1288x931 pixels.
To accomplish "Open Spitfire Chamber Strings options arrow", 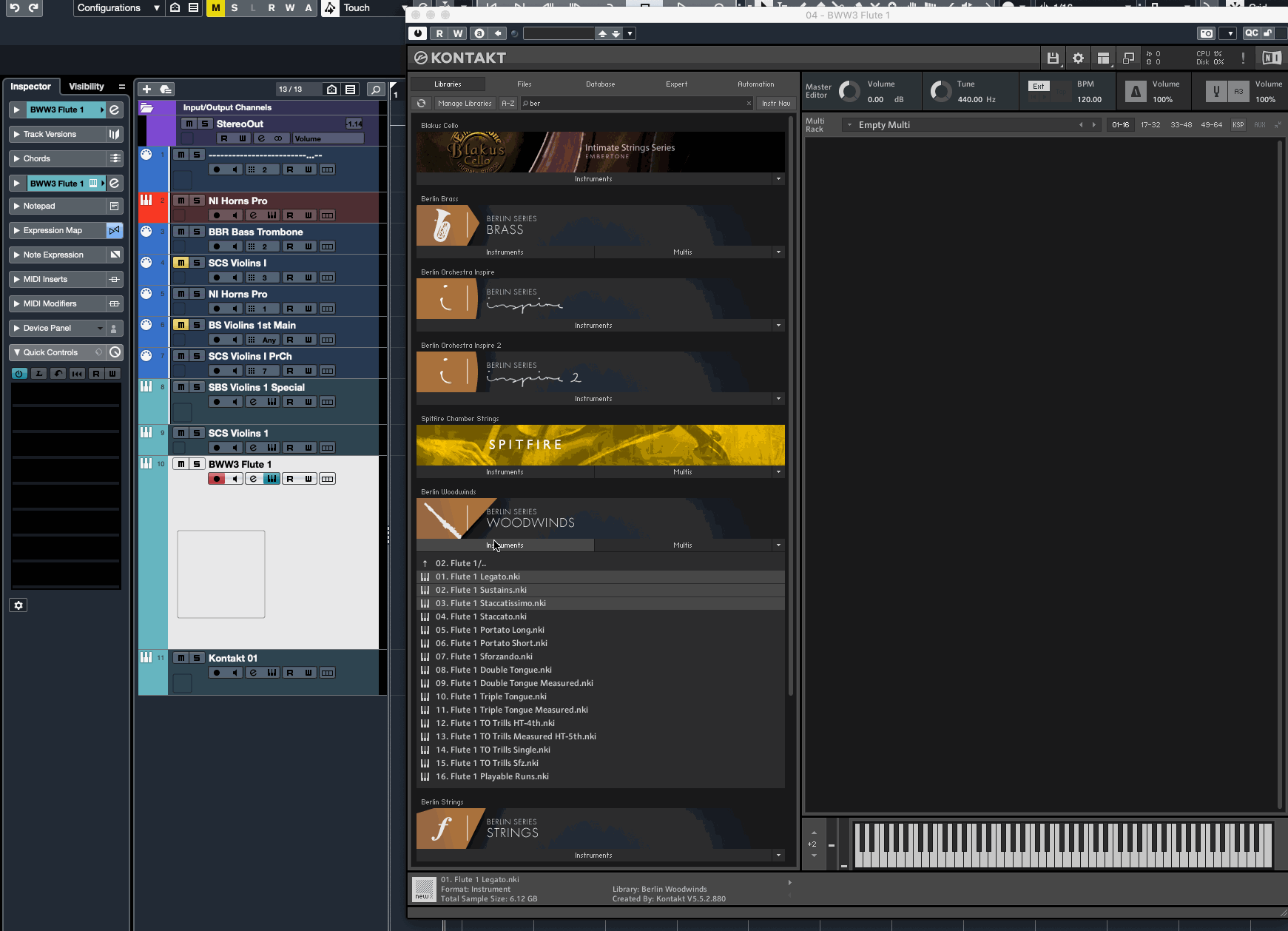I will pos(778,472).
